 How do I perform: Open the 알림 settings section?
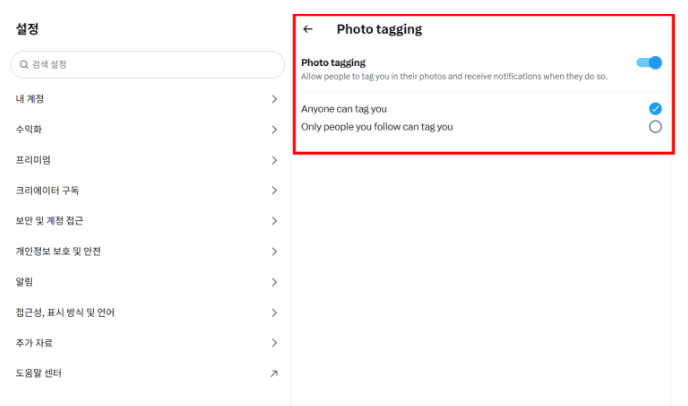27,282
